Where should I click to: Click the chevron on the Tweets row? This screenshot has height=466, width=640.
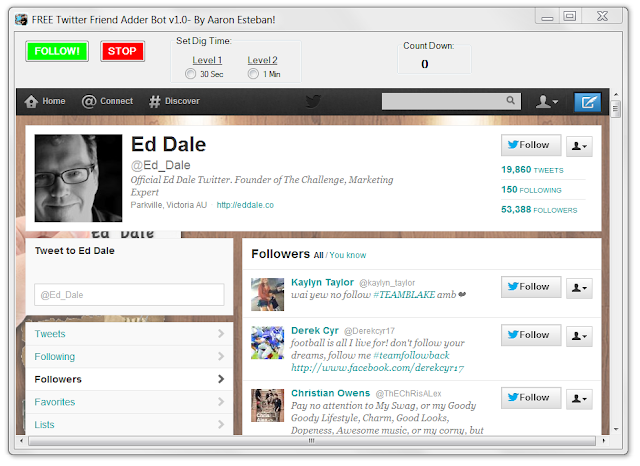[x=221, y=334]
